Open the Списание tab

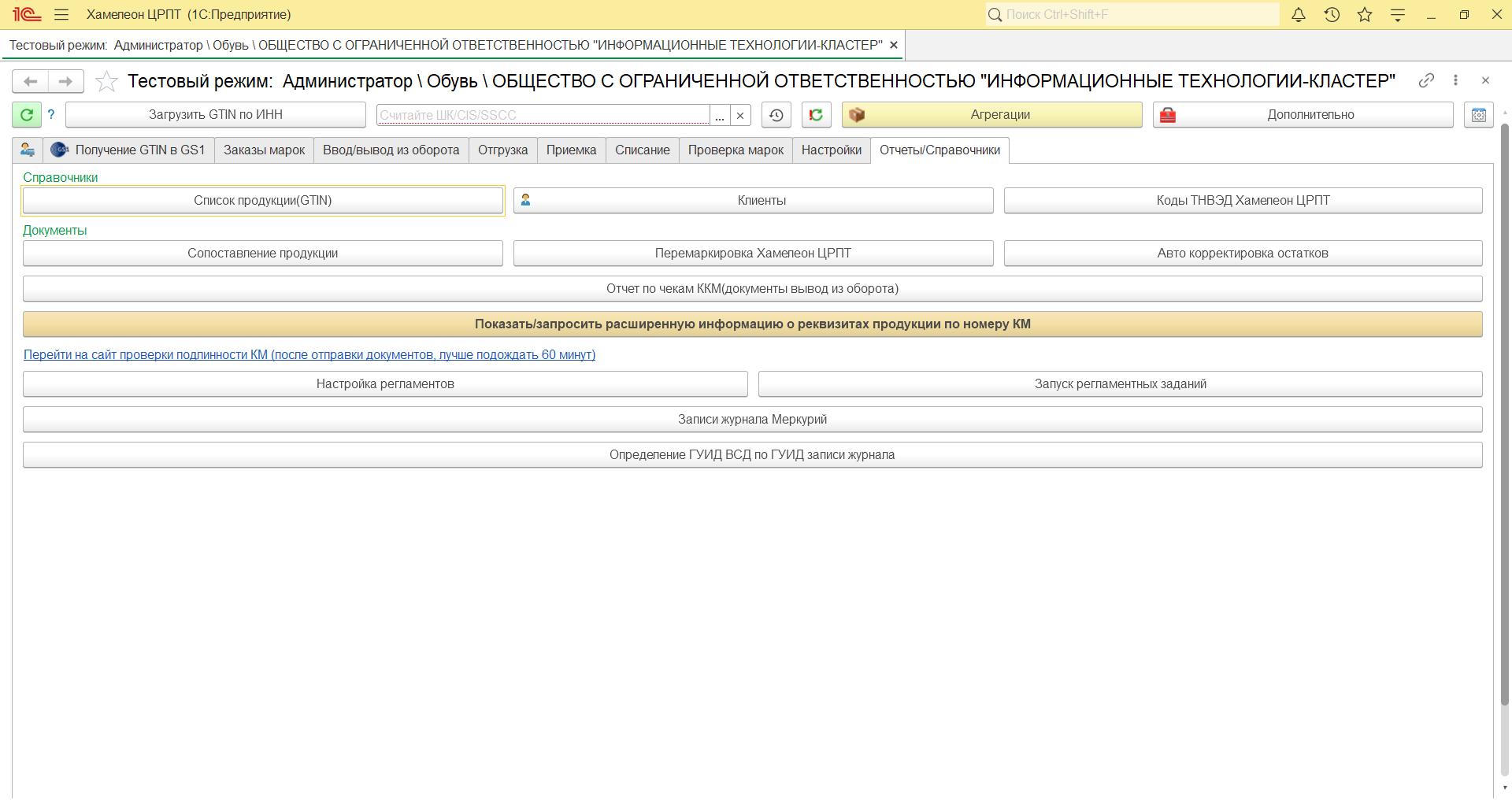(x=643, y=150)
